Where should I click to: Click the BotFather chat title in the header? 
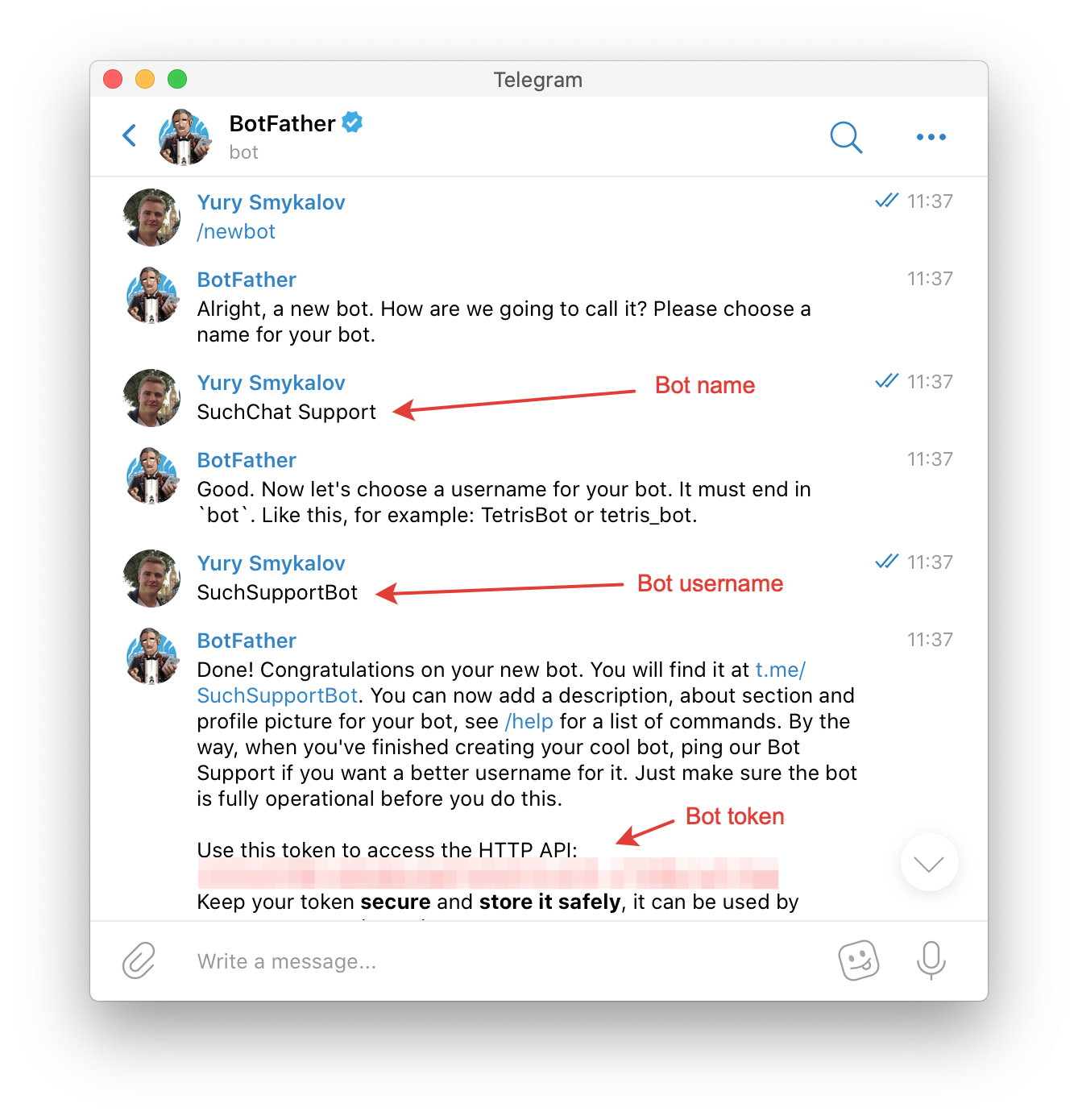click(x=282, y=123)
